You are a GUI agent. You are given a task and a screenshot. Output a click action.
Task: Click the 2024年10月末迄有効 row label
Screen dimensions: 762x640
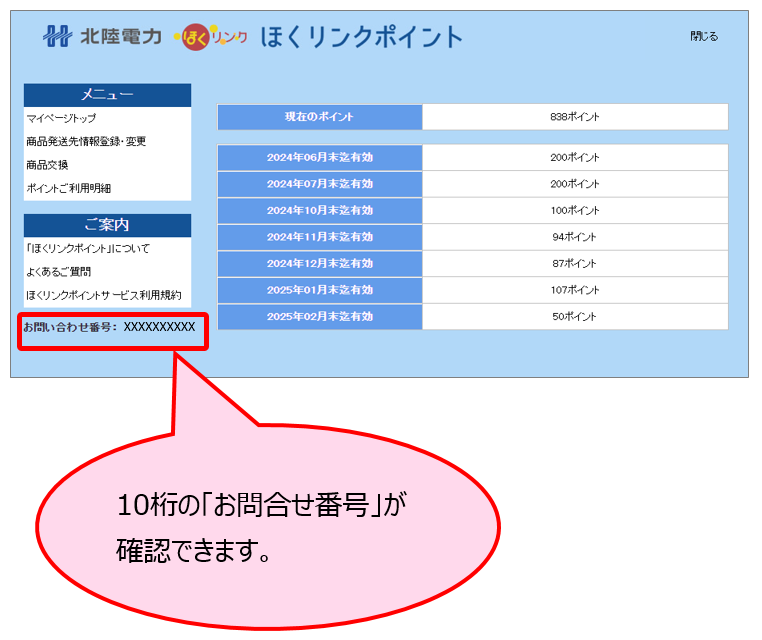pyautogui.click(x=320, y=210)
